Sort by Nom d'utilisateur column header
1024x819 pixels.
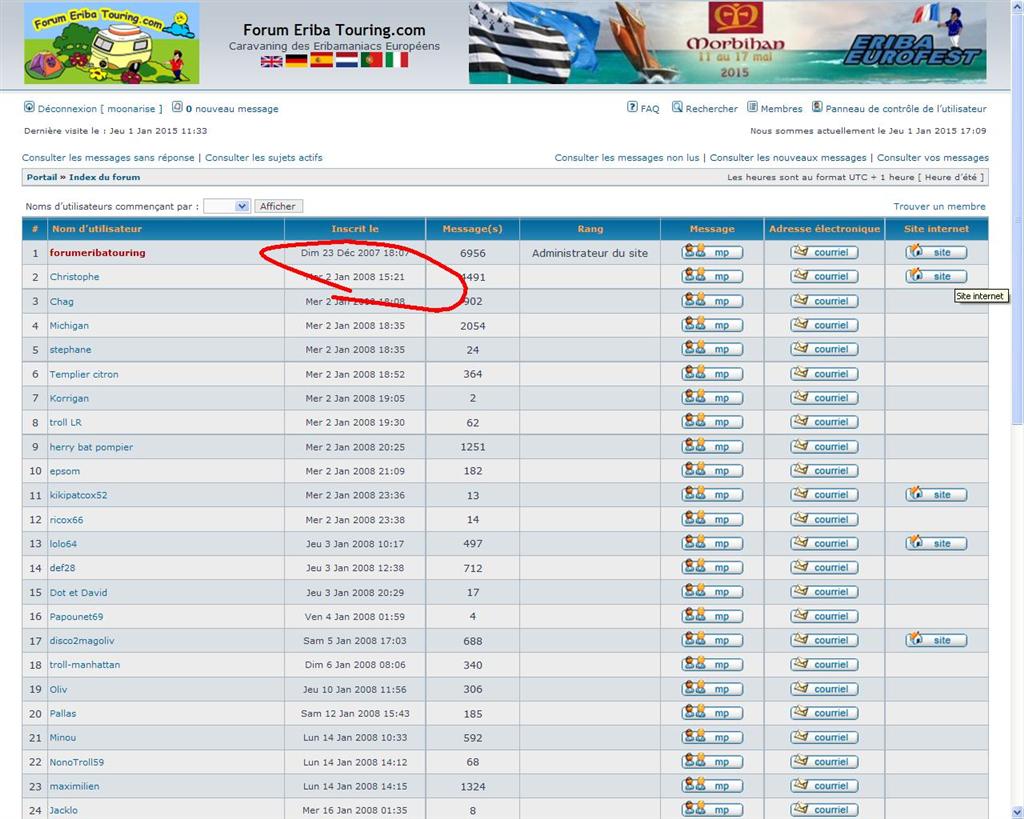tap(96, 229)
